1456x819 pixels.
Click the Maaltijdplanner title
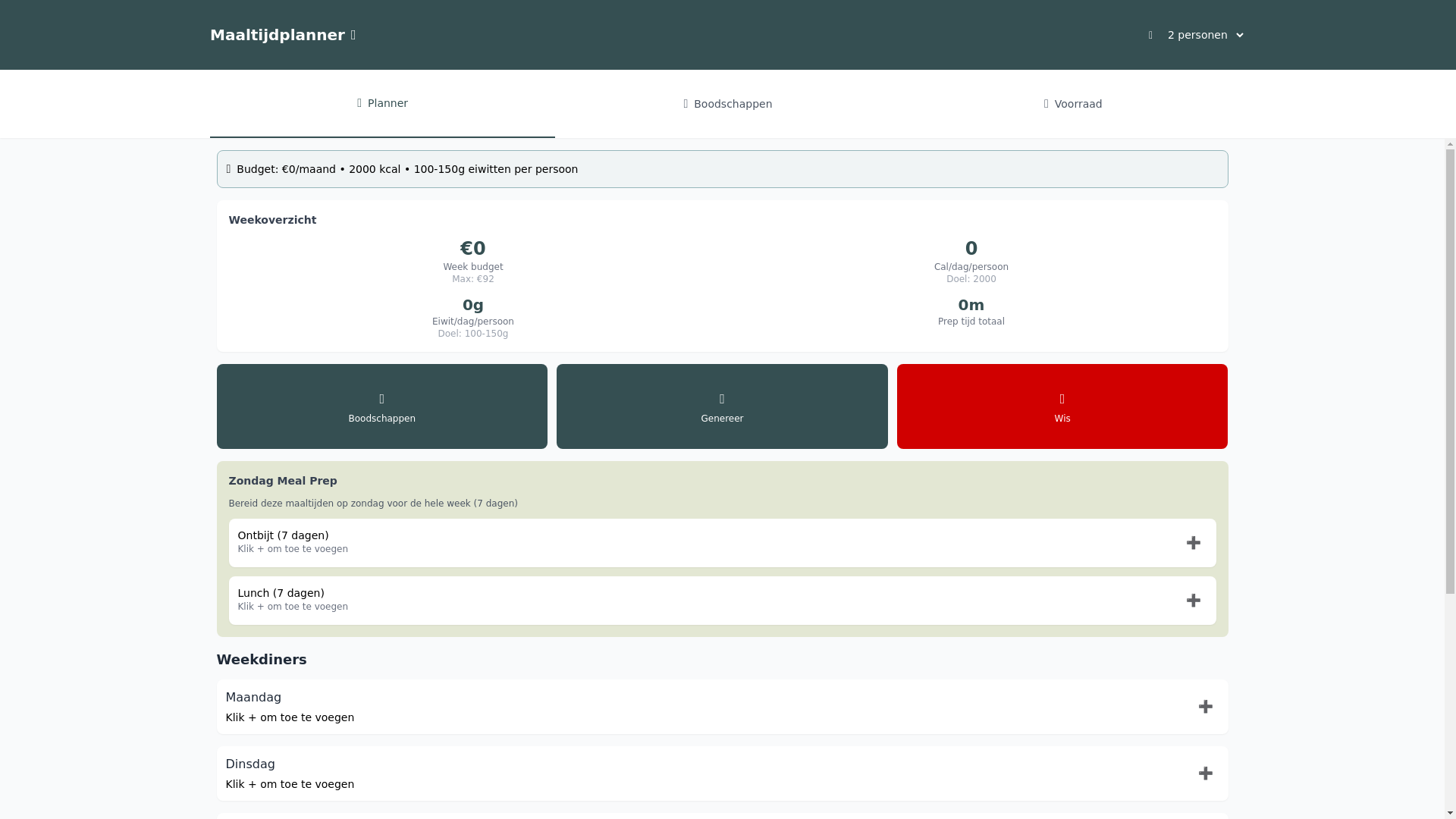(283, 35)
